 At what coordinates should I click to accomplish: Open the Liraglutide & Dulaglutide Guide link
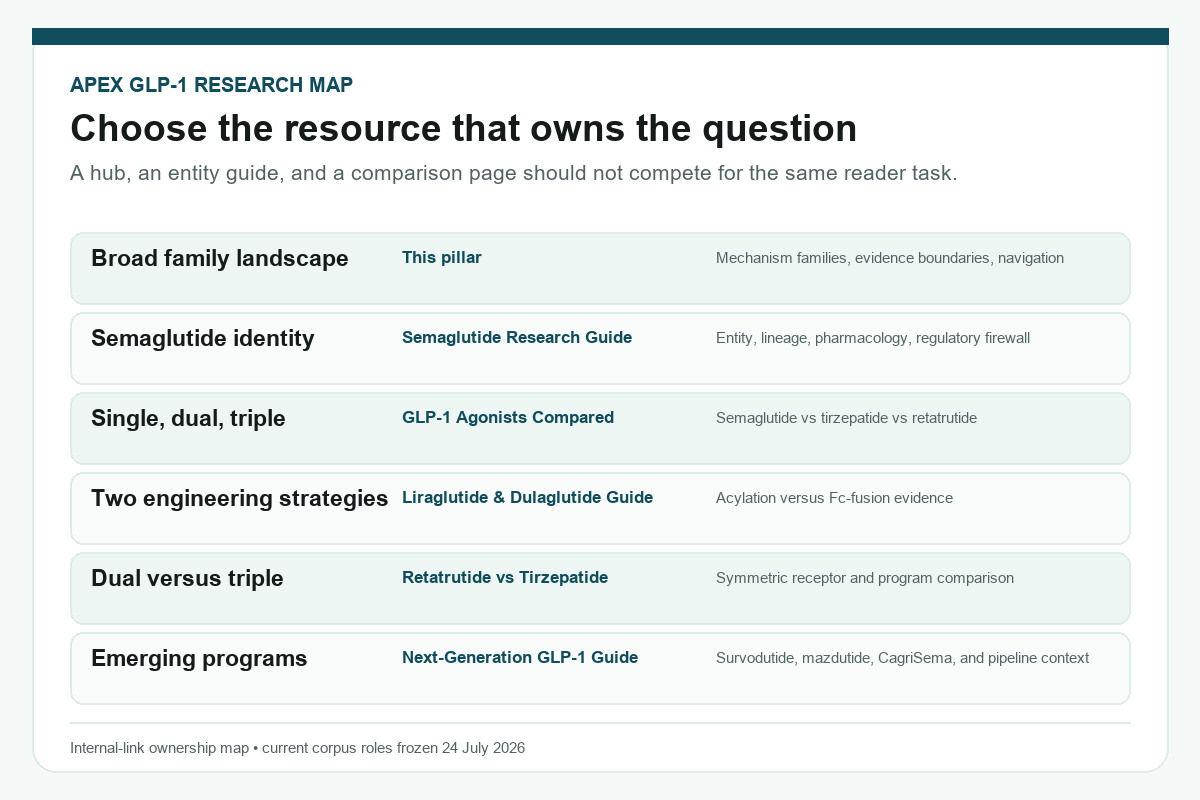(x=527, y=498)
